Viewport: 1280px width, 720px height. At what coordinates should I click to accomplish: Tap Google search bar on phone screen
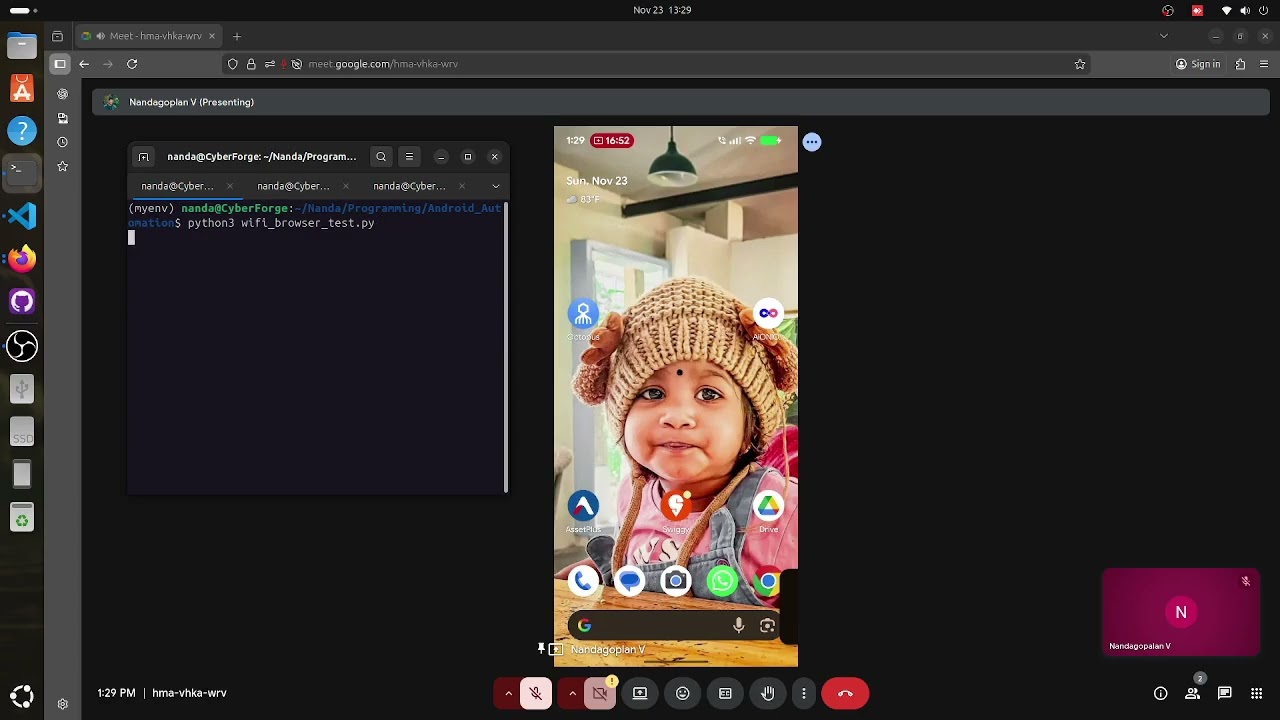tap(676, 626)
